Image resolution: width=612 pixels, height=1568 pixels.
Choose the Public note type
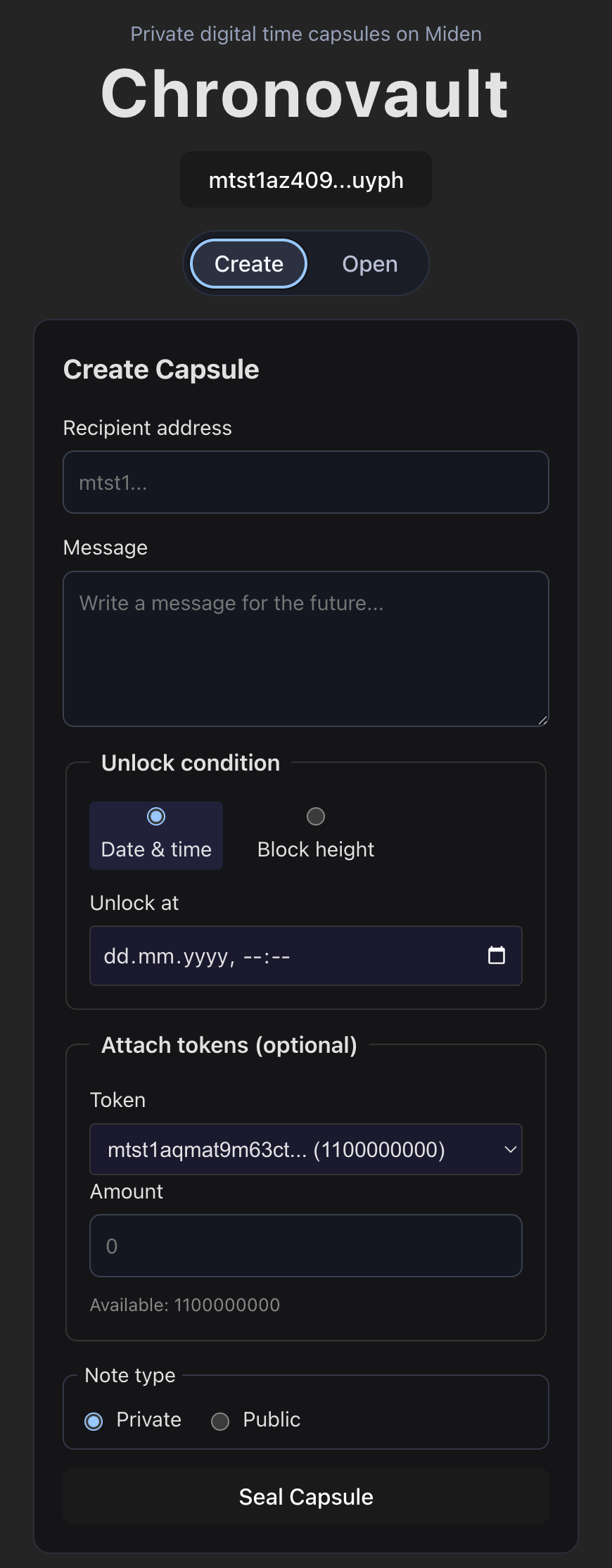click(x=220, y=1422)
